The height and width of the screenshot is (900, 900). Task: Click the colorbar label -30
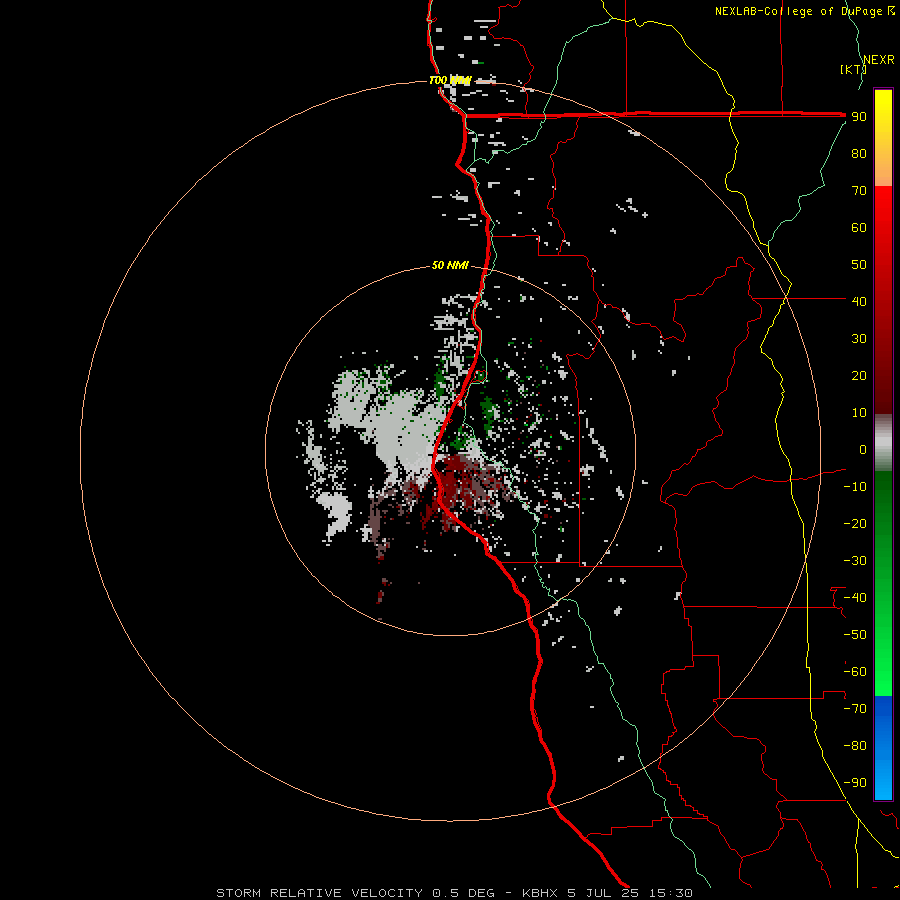pos(855,561)
